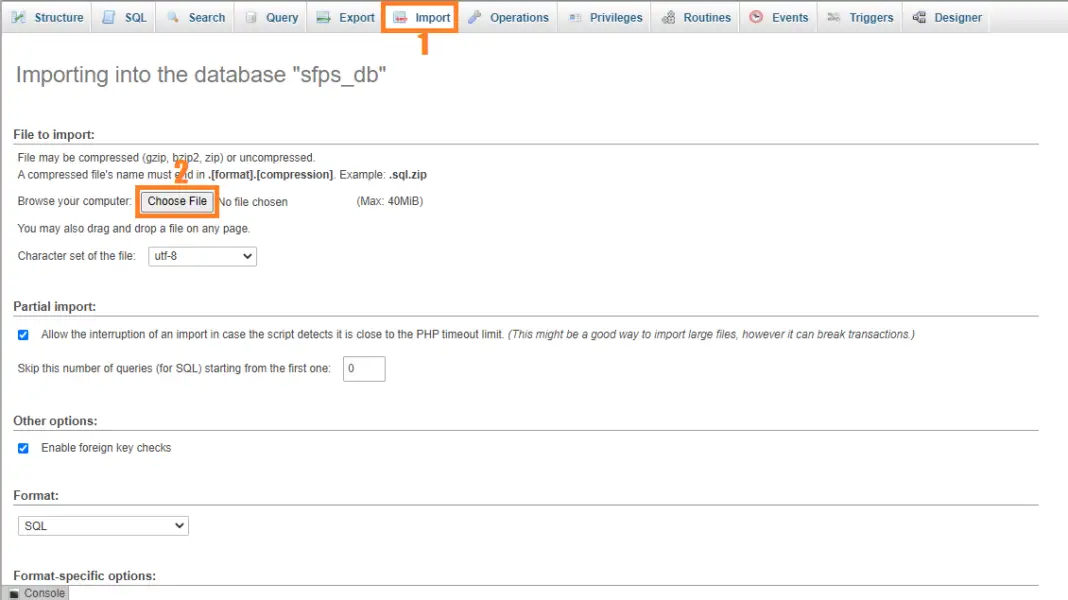Click the Search database icon
Screen dimensions: 1068x600
coord(173,17)
